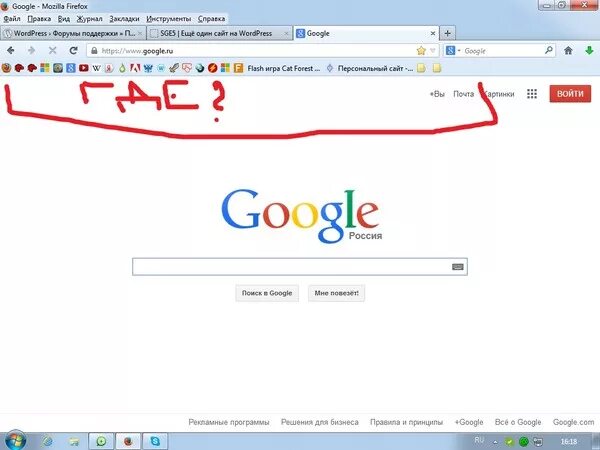The height and width of the screenshot is (450, 600).
Task: Open Skype from the taskbar
Action: pyautogui.click(x=155, y=441)
